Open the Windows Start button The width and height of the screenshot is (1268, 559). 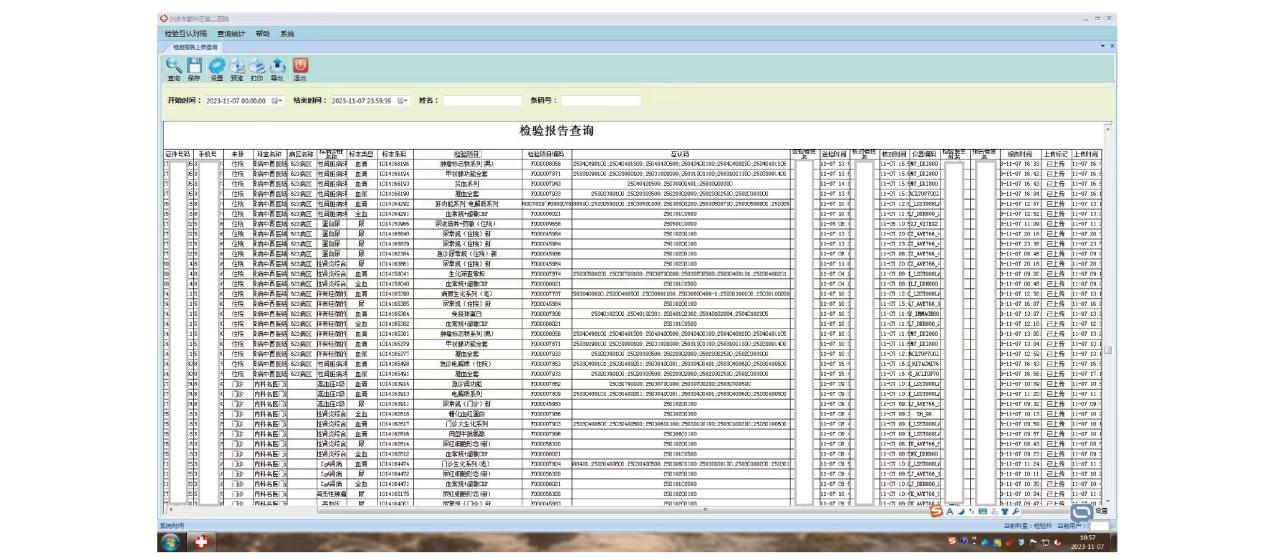[171, 542]
